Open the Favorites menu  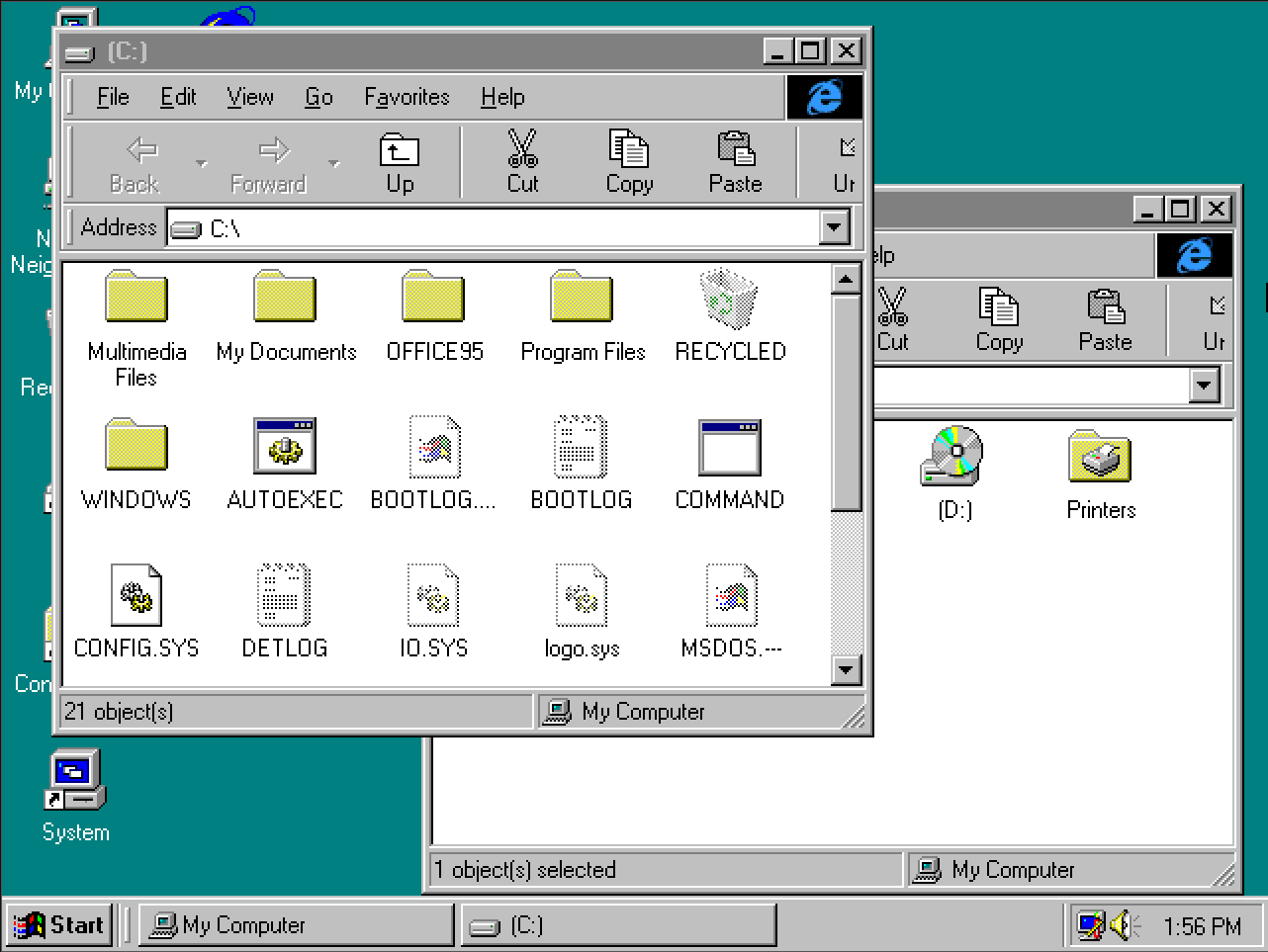pos(407,97)
